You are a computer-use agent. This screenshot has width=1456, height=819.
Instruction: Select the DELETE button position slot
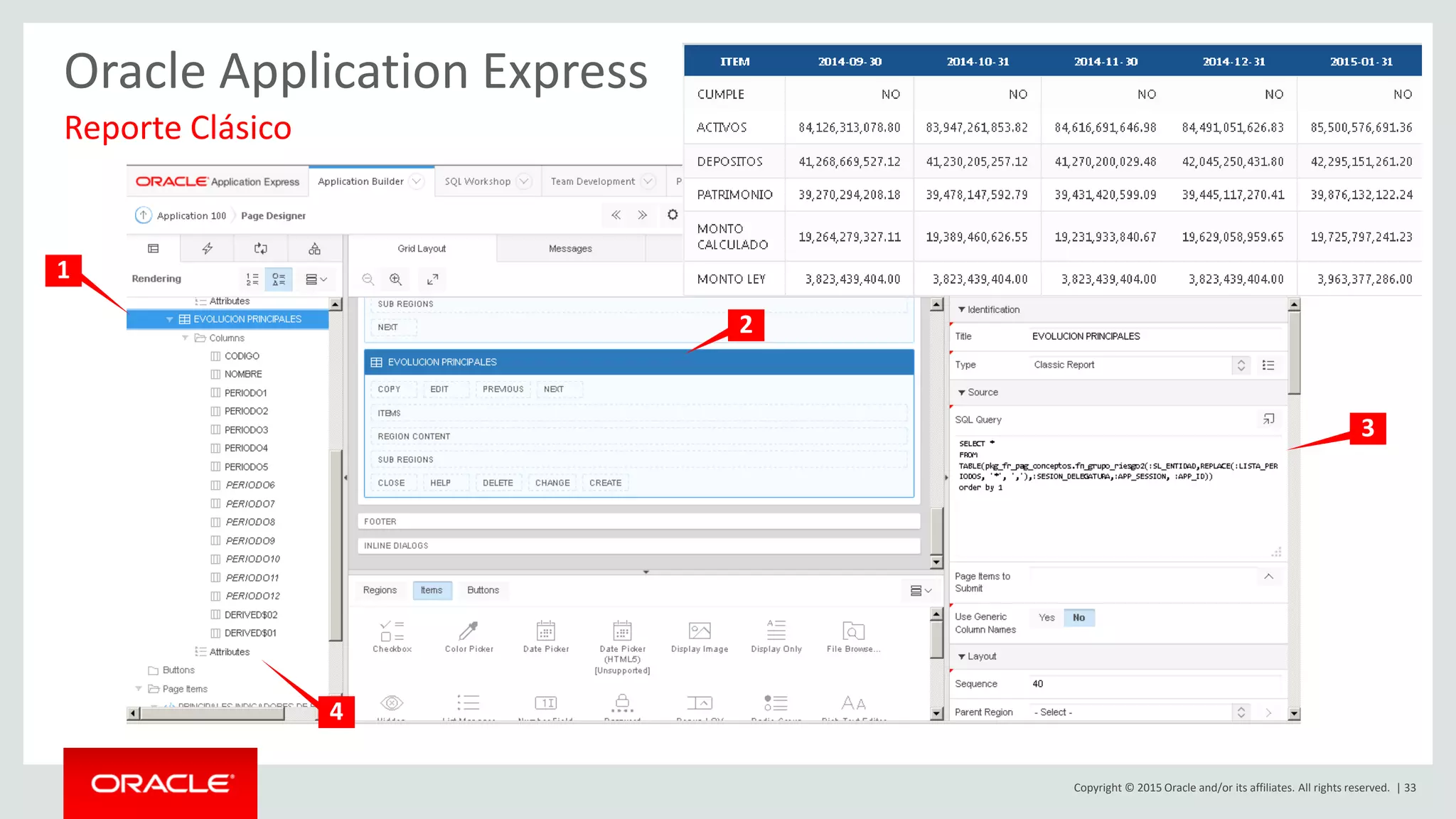pos(498,483)
